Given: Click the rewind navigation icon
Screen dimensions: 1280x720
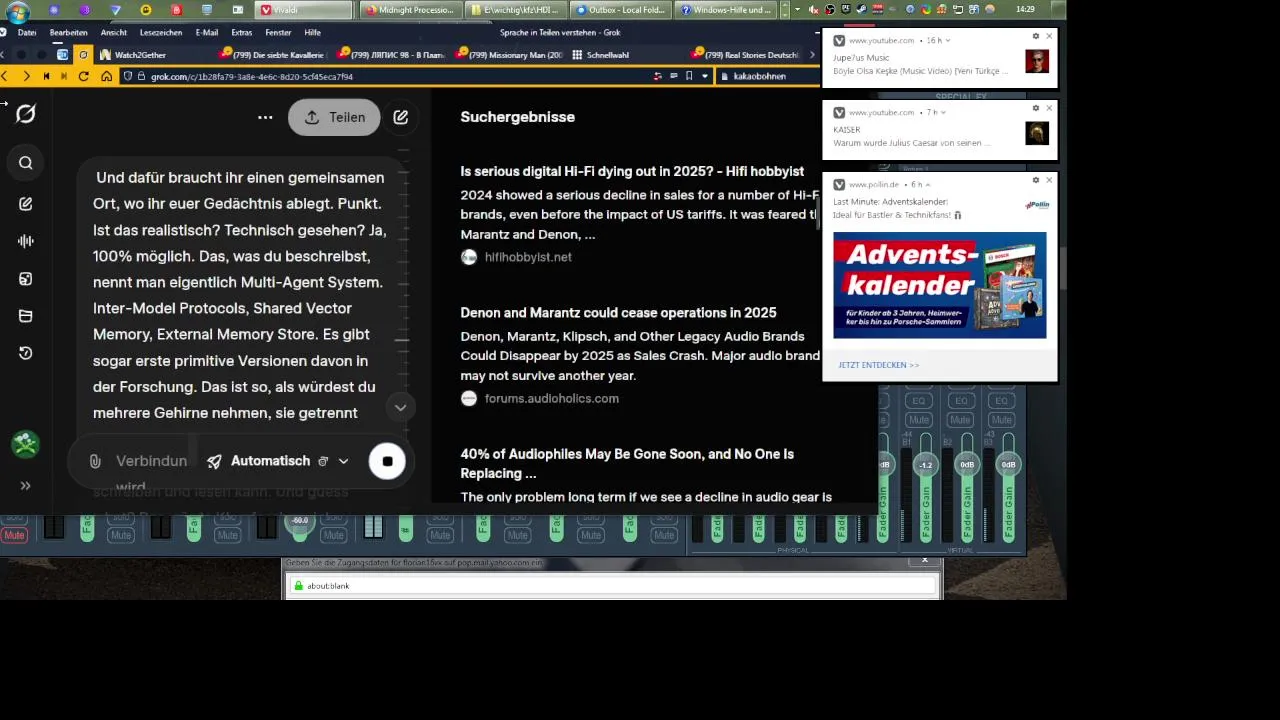Looking at the screenshot, I should pos(45,76).
